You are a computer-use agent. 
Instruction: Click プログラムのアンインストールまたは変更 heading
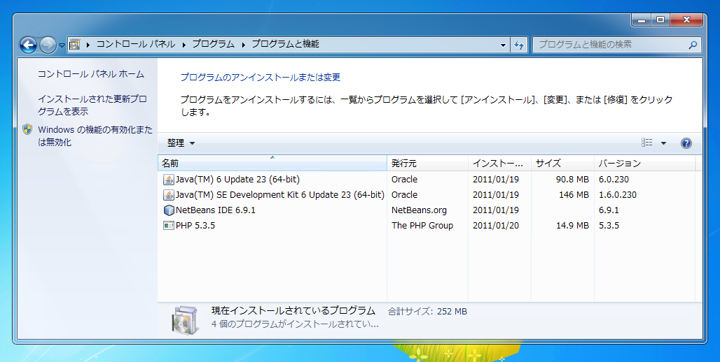click(x=260, y=77)
